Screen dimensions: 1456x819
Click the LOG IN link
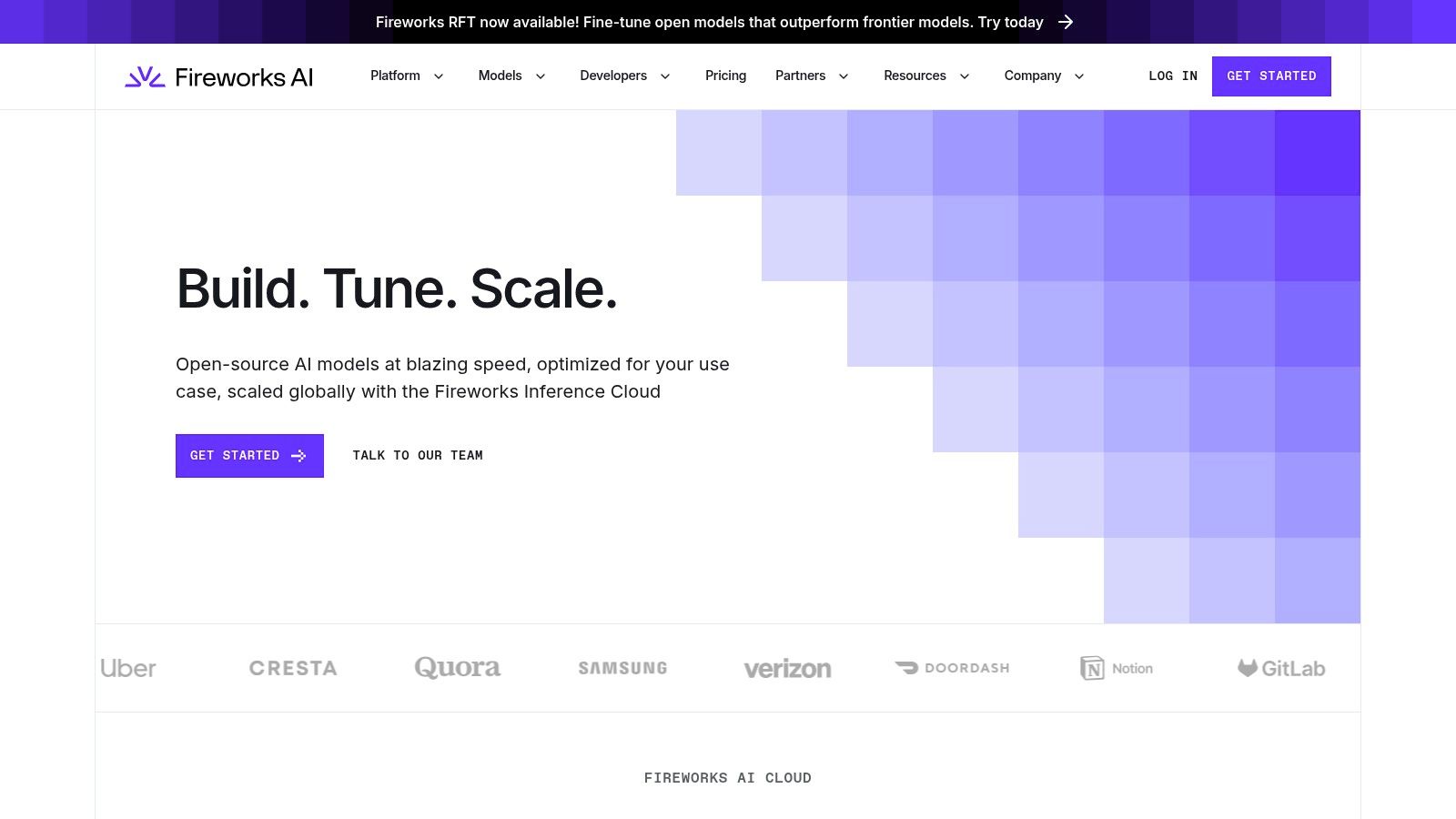pos(1173,76)
